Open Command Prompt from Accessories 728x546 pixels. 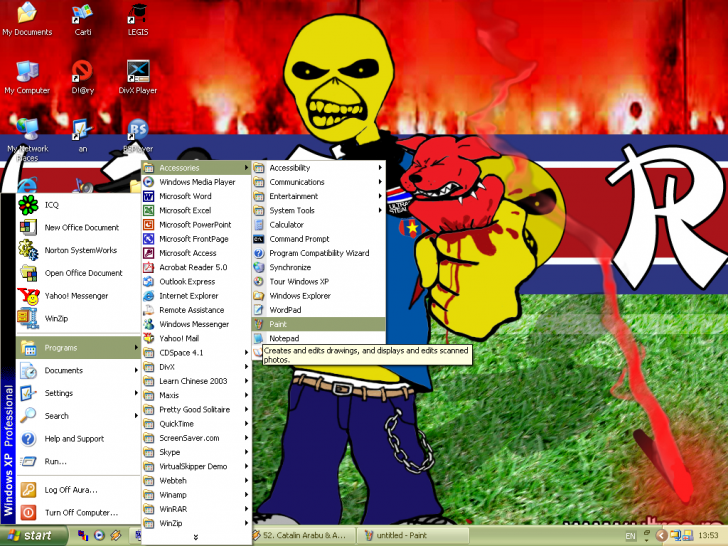[x=318, y=239]
